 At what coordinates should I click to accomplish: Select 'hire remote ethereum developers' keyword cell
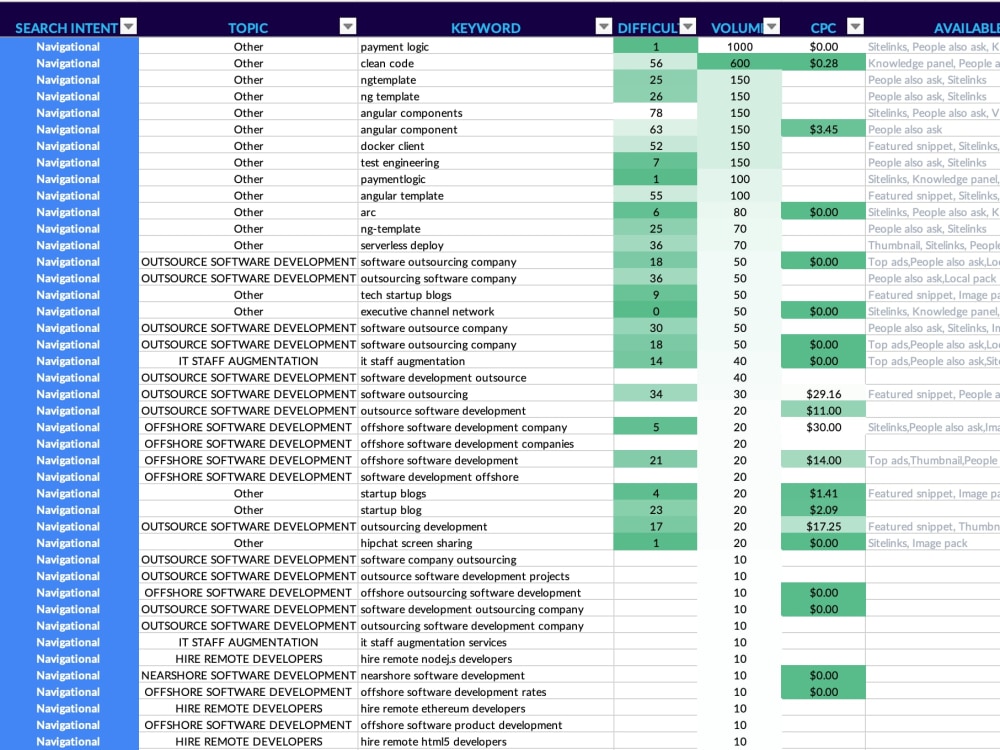[x=485, y=709]
